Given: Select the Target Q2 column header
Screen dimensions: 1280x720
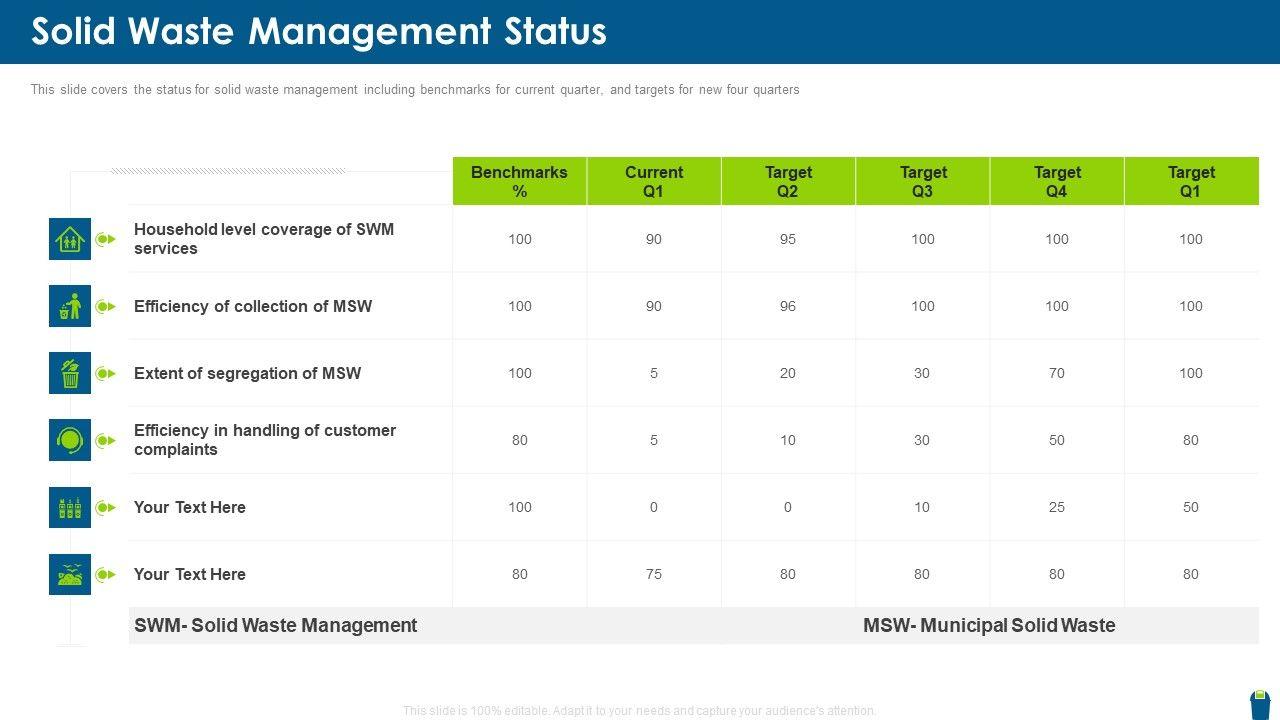Looking at the screenshot, I should pos(788,181).
